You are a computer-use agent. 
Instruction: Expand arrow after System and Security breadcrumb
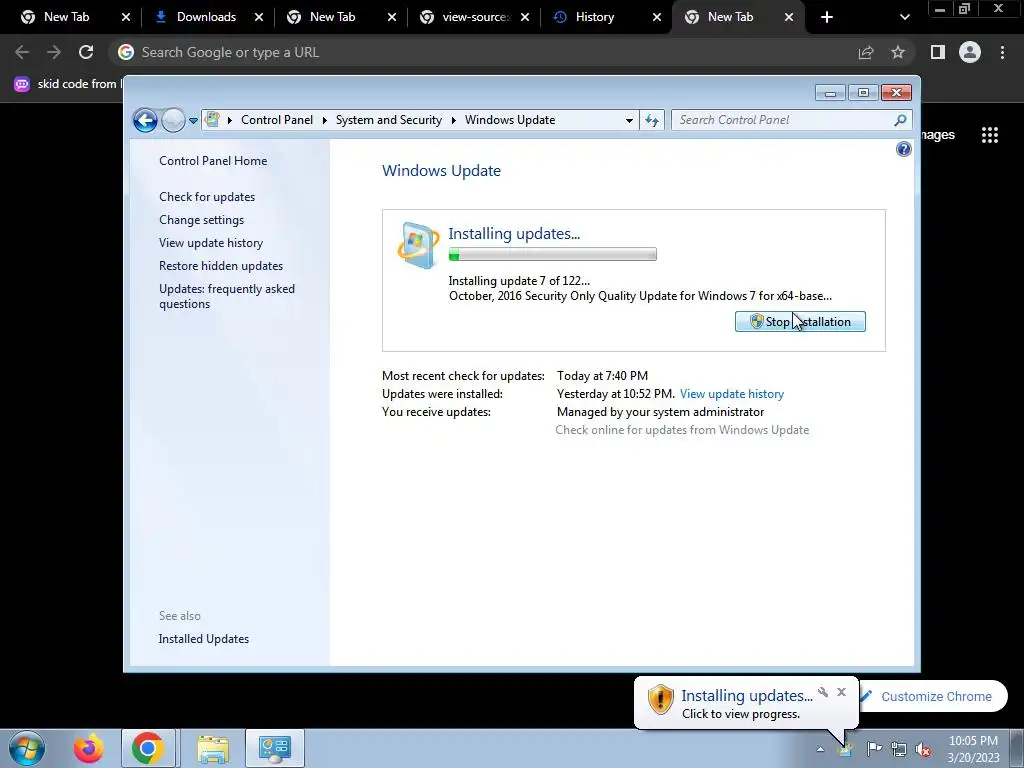pyautogui.click(x=453, y=120)
